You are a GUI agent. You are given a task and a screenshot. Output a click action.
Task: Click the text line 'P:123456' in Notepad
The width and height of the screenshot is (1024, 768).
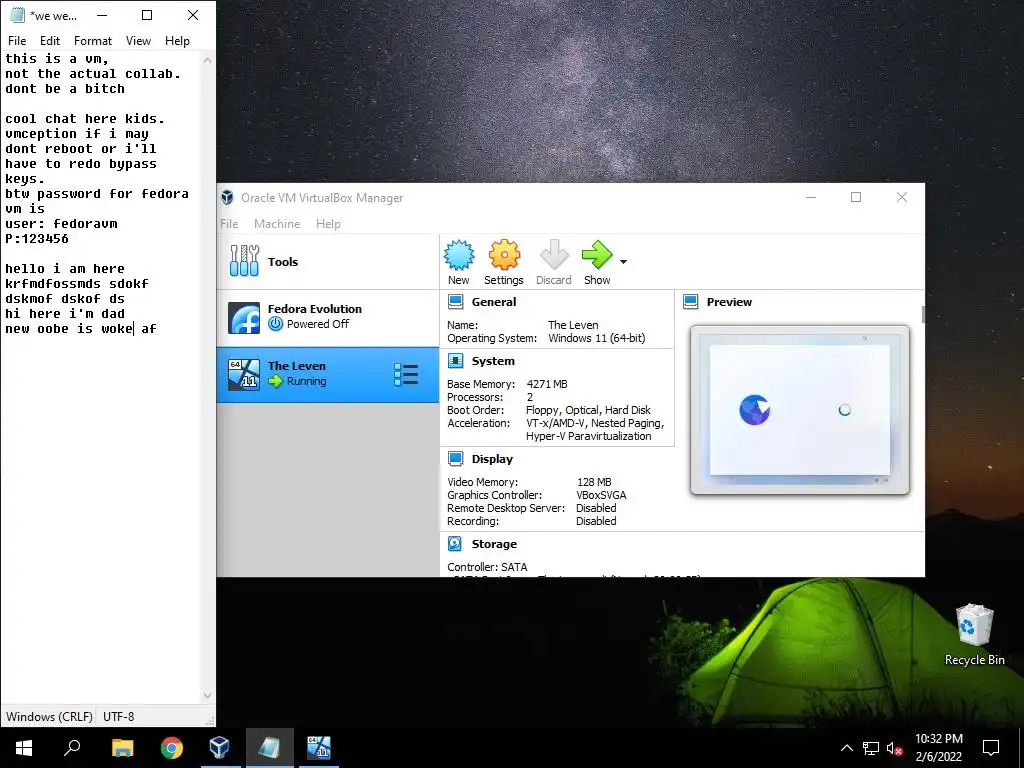coord(37,238)
